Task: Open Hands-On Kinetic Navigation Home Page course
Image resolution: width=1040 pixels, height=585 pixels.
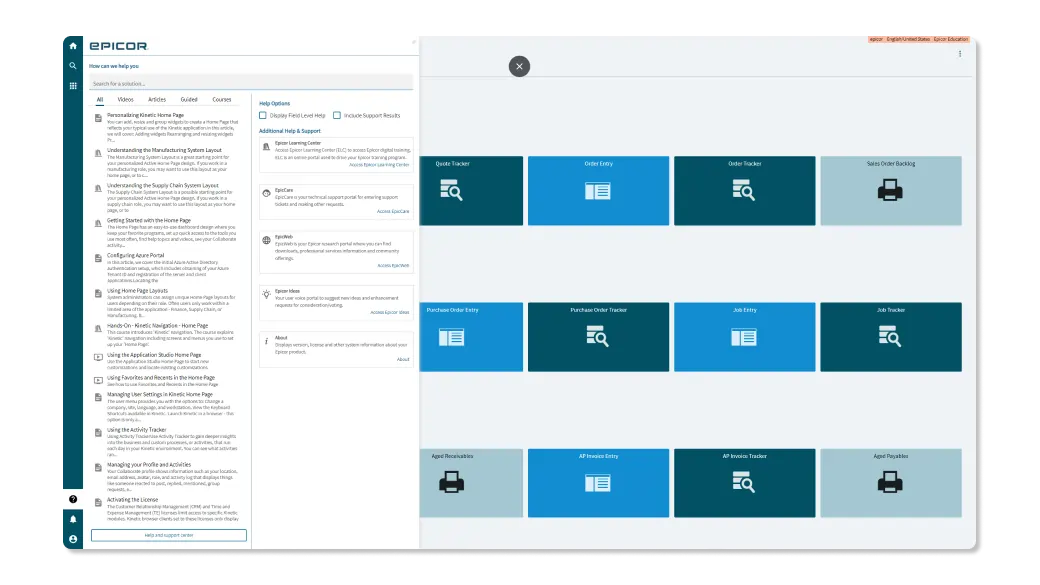Action: (157, 326)
